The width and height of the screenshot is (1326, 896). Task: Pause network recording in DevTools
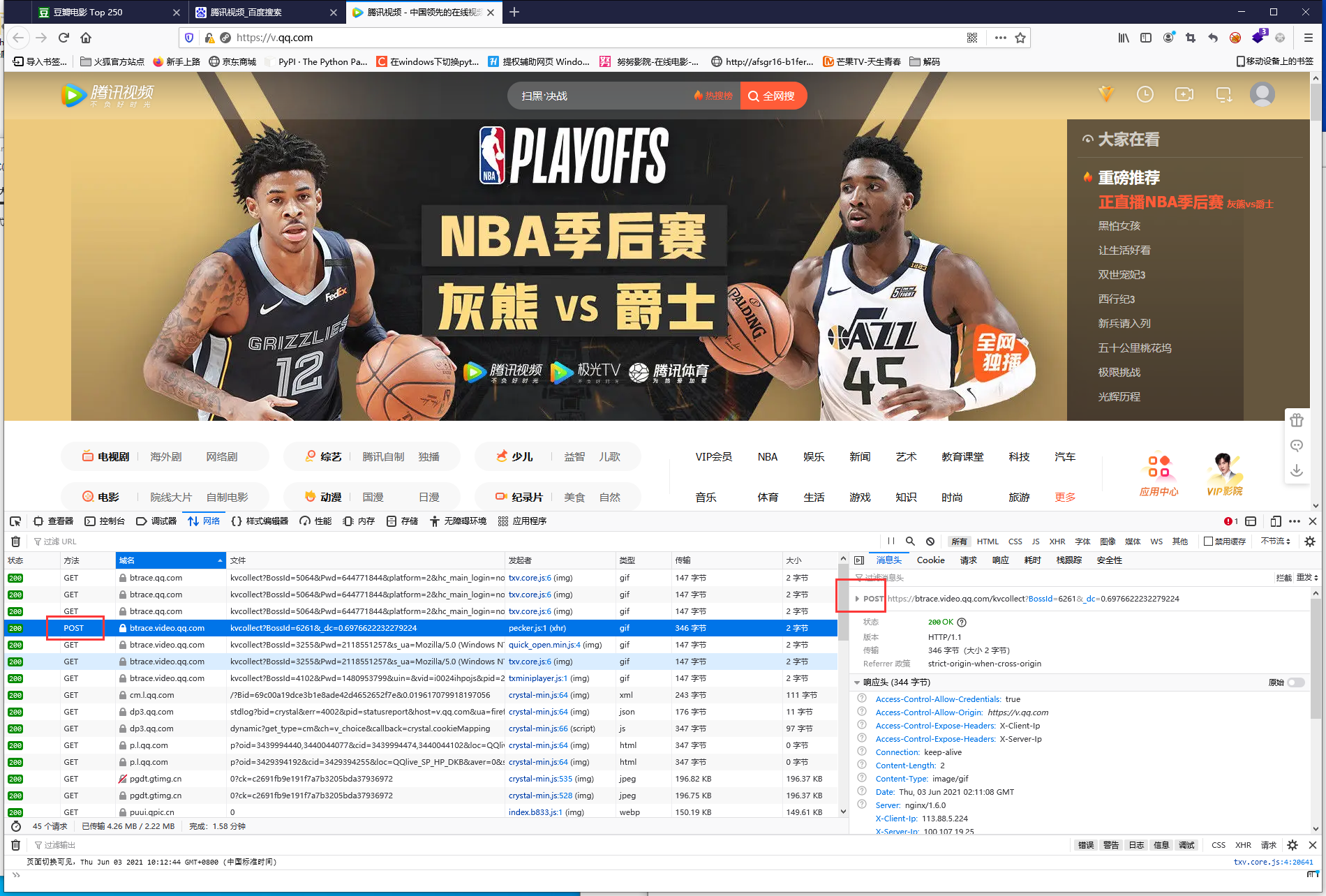click(x=891, y=542)
